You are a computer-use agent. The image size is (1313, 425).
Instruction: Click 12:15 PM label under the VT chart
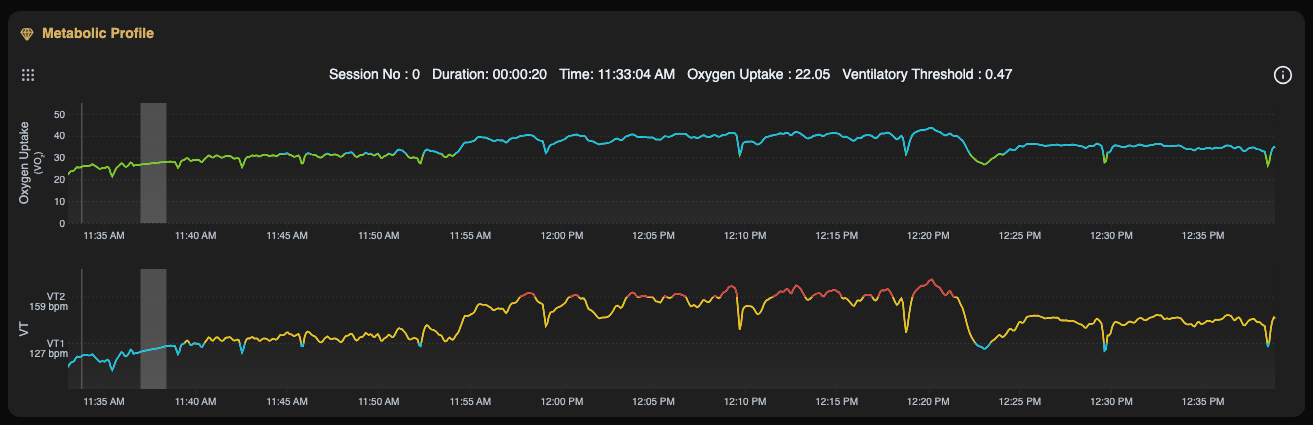point(836,401)
